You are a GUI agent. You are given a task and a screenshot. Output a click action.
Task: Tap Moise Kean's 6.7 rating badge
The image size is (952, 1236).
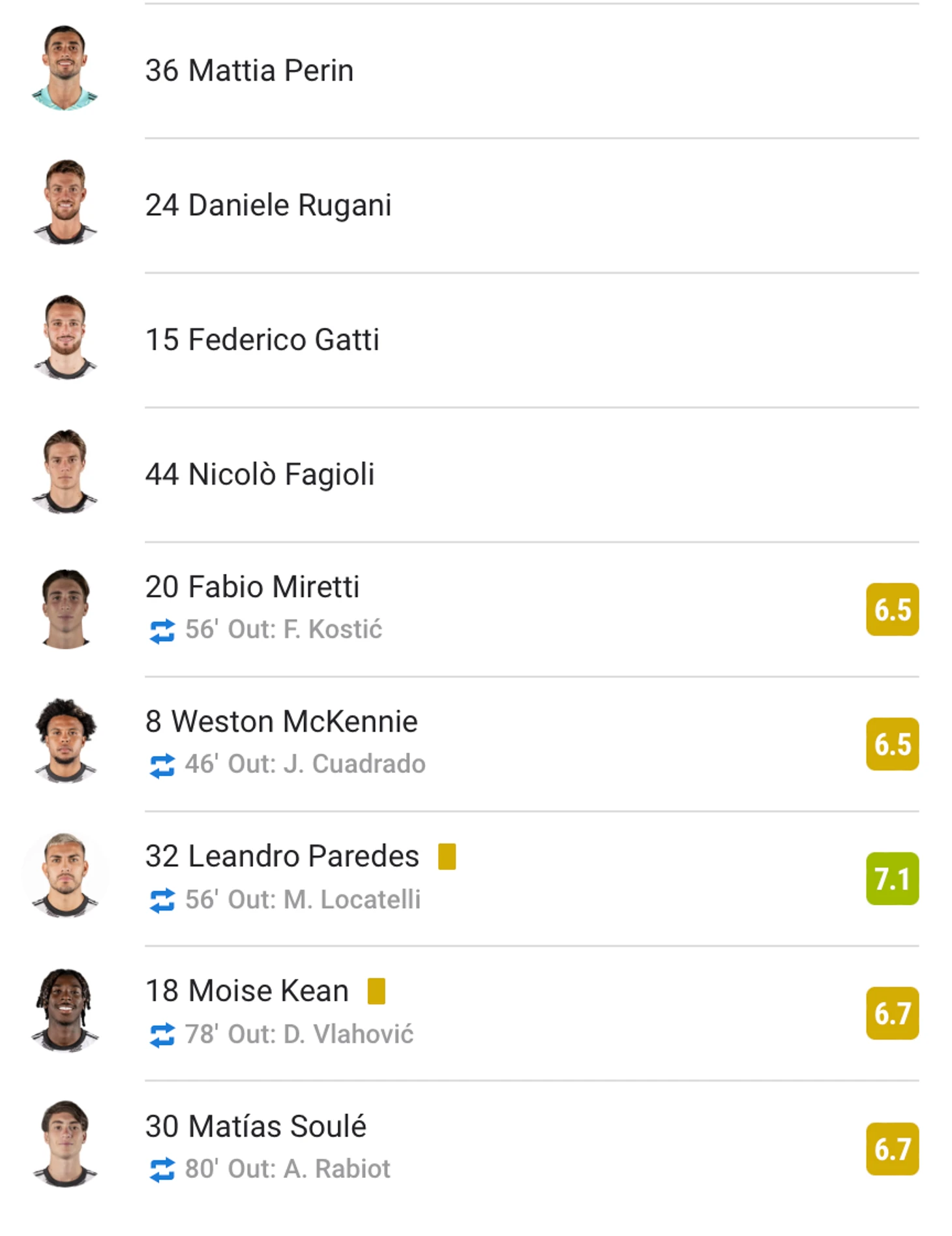coord(892,1014)
